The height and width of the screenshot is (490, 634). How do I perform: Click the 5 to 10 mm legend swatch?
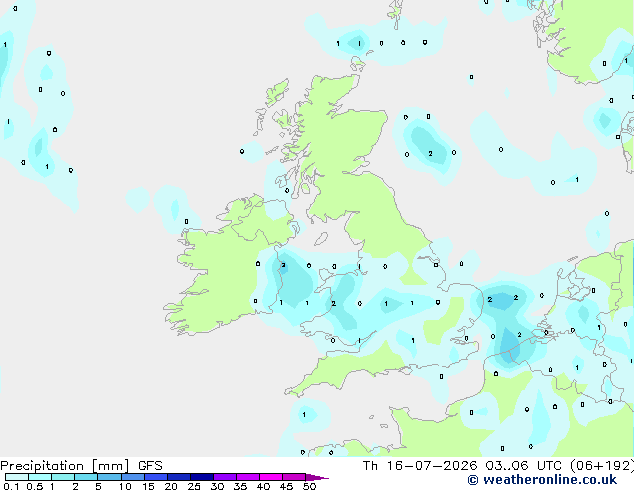pyautogui.click(x=109, y=477)
